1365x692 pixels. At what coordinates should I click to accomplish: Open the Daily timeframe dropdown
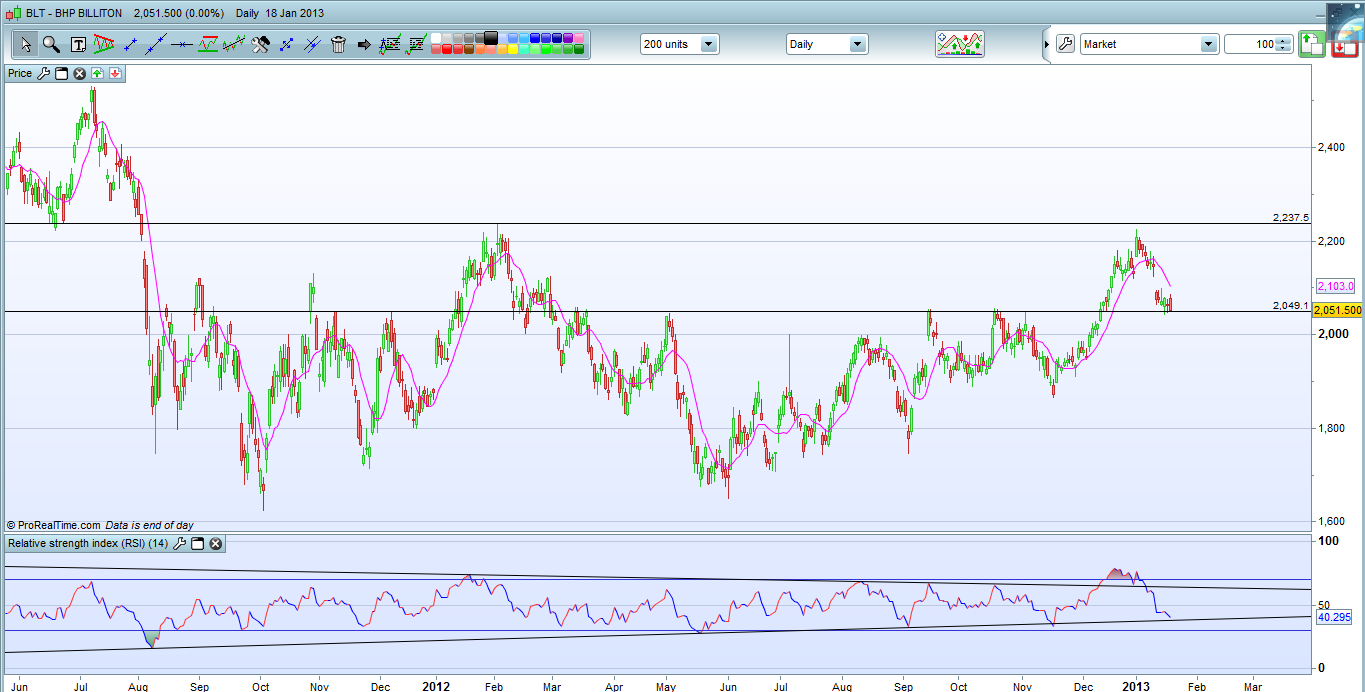pyautogui.click(x=857, y=44)
